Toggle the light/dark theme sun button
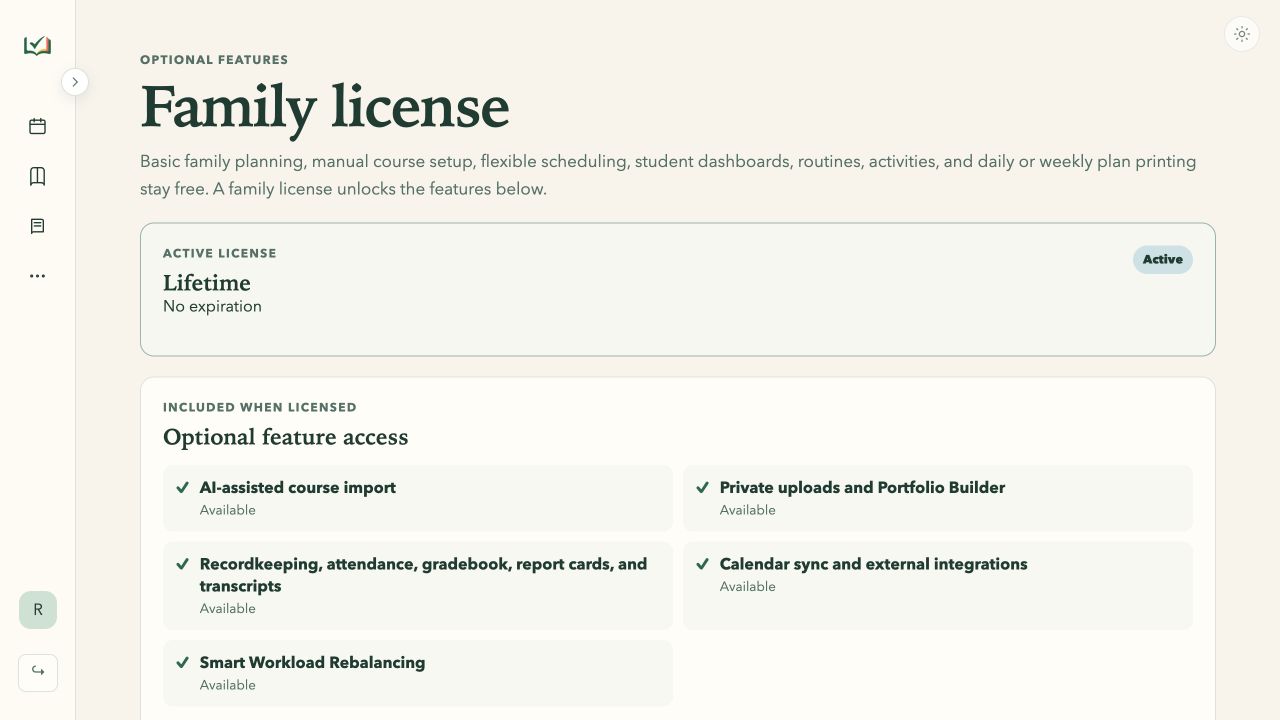The height and width of the screenshot is (720, 1280). pos(1242,34)
